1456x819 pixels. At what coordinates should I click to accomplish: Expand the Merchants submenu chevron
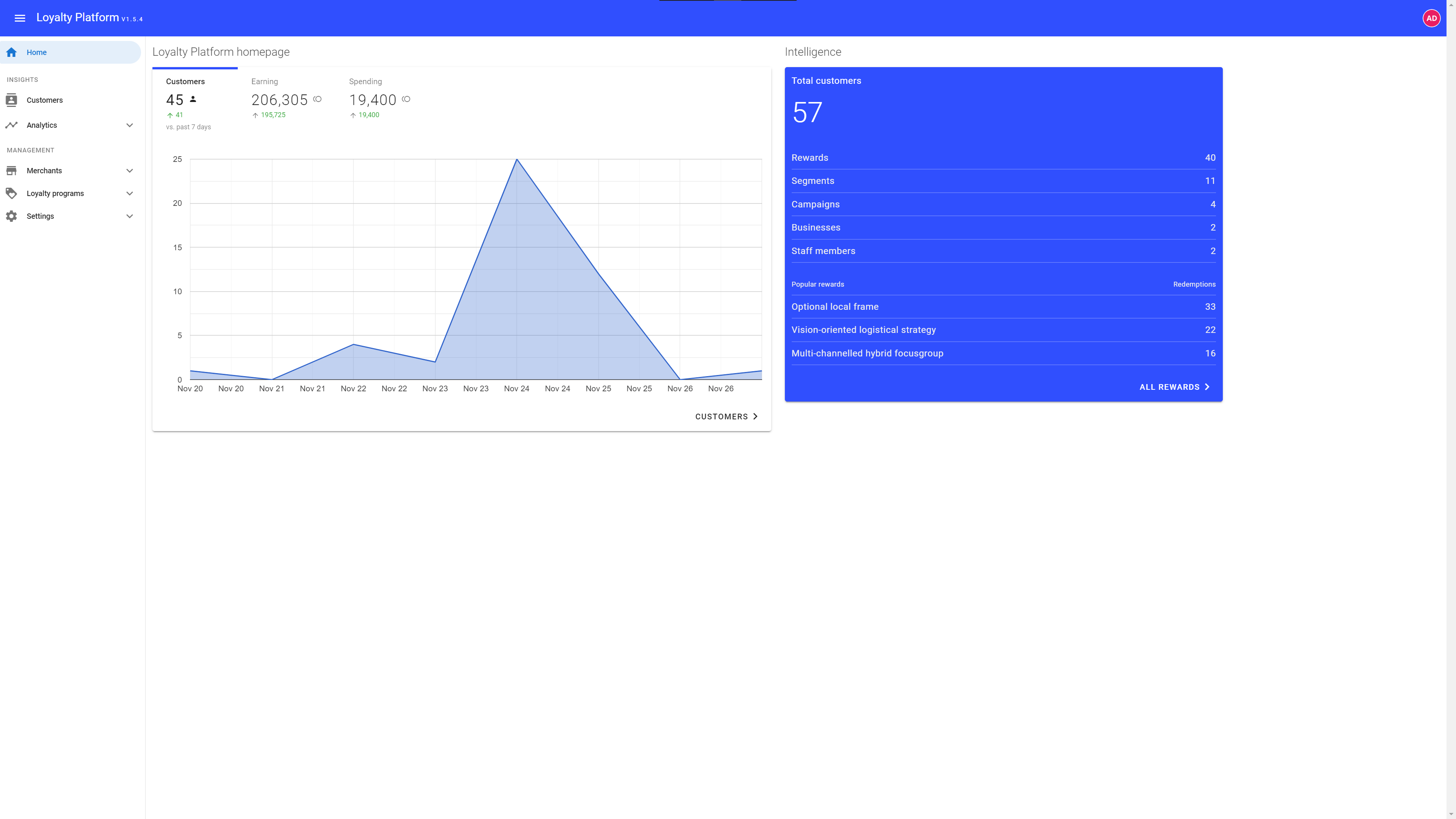click(129, 171)
